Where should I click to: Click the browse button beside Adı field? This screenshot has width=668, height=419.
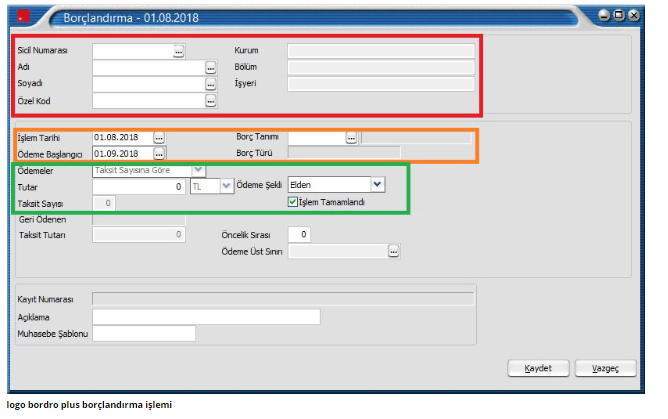click(211, 67)
